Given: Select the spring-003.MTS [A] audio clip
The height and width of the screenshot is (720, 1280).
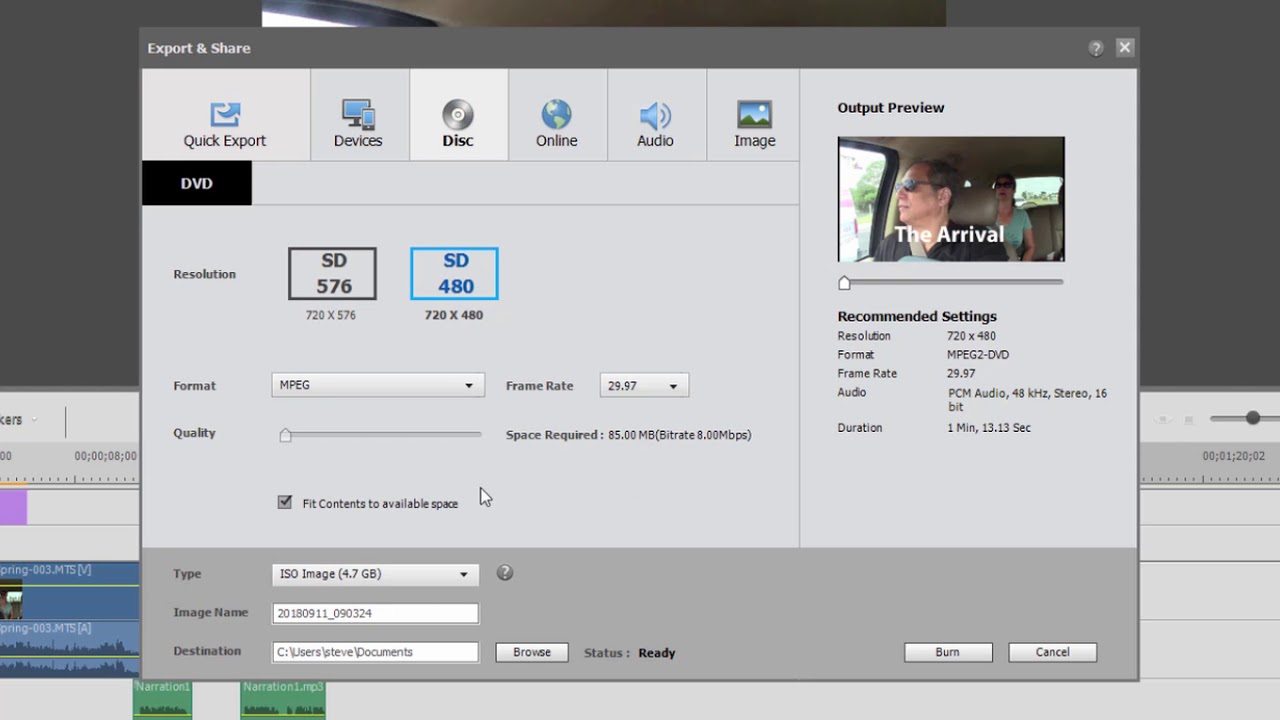Looking at the screenshot, I should point(70,648).
